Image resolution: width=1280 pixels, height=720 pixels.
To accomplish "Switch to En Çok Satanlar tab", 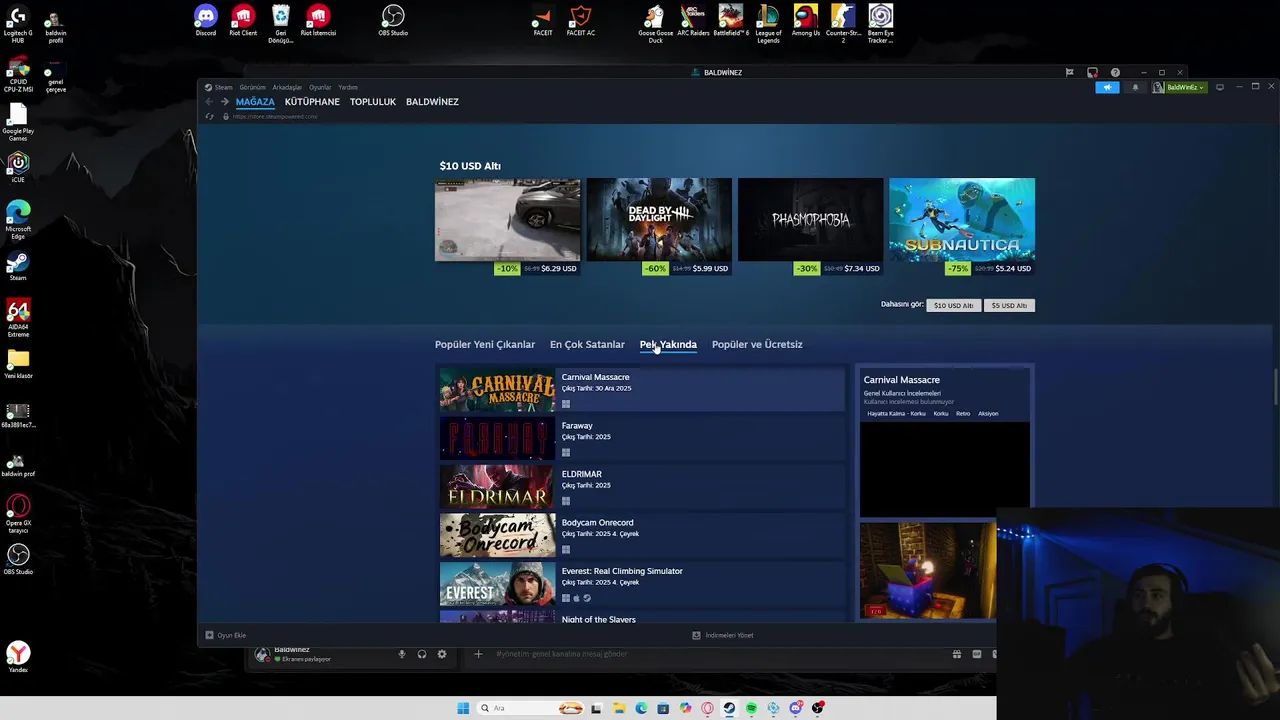I will click(x=587, y=344).
